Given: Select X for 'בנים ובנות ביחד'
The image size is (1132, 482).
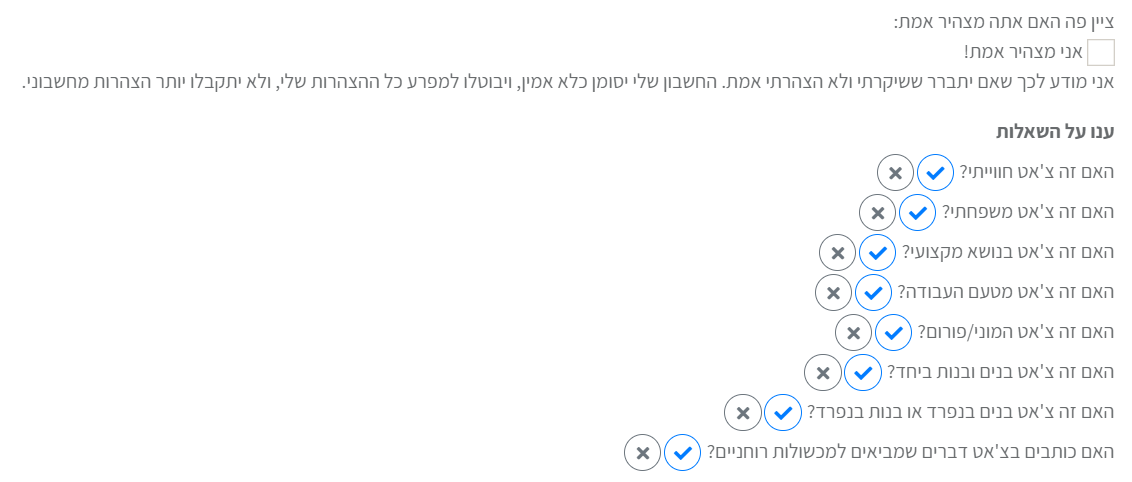Looking at the screenshot, I should [x=822, y=373].
